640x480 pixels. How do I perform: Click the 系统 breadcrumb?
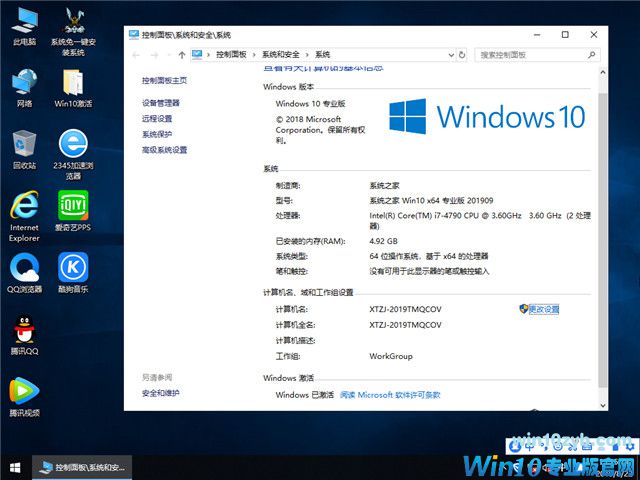(x=322, y=55)
